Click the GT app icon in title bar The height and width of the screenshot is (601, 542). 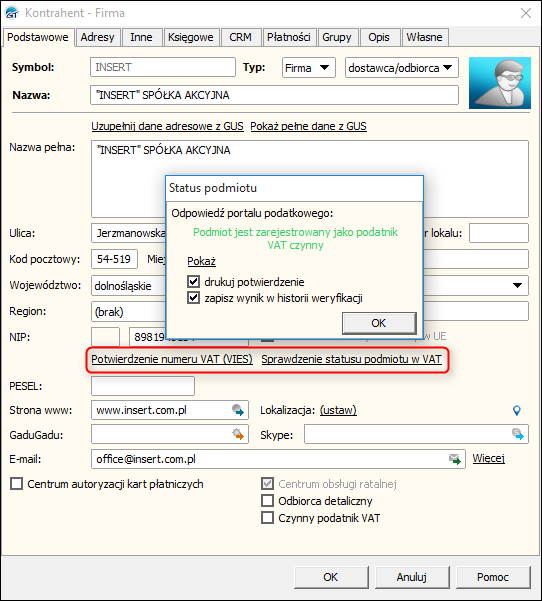(x=12, y=13)
